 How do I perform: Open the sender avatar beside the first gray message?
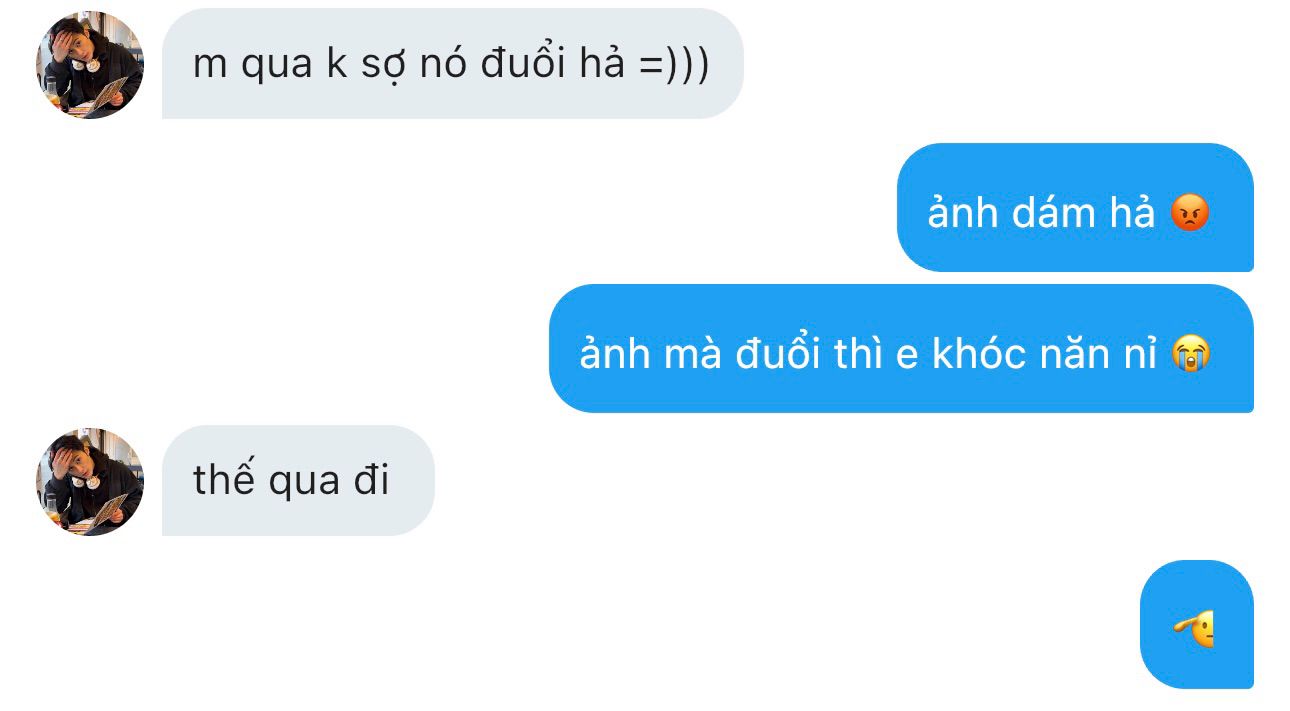click(x=90, y=65)
